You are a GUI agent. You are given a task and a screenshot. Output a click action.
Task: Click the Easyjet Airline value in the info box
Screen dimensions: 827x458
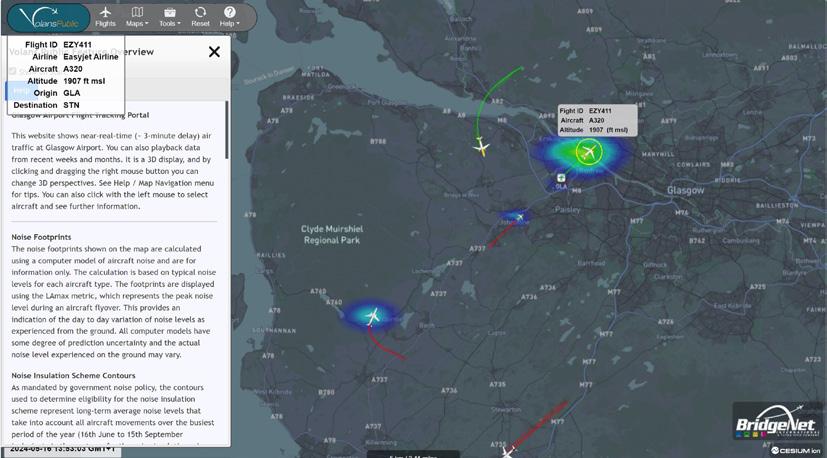(x=91, y=57)
